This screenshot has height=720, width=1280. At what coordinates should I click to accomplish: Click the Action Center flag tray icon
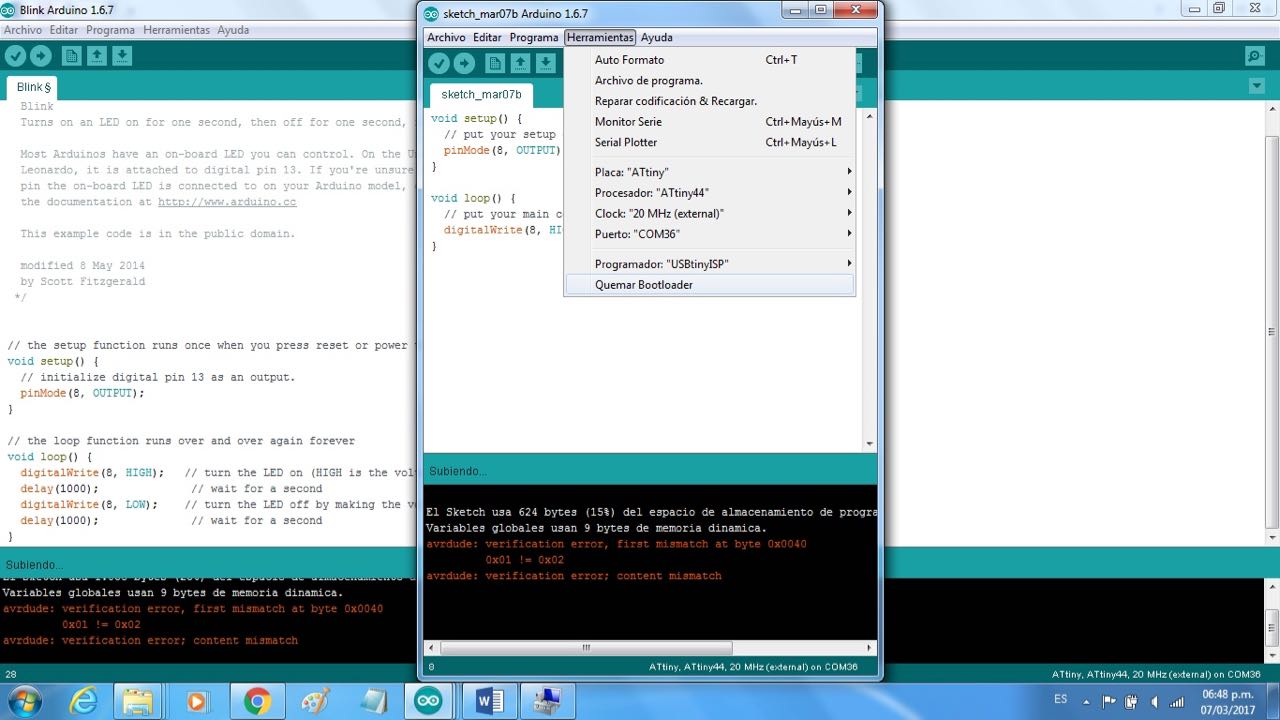coord(1109,701)
